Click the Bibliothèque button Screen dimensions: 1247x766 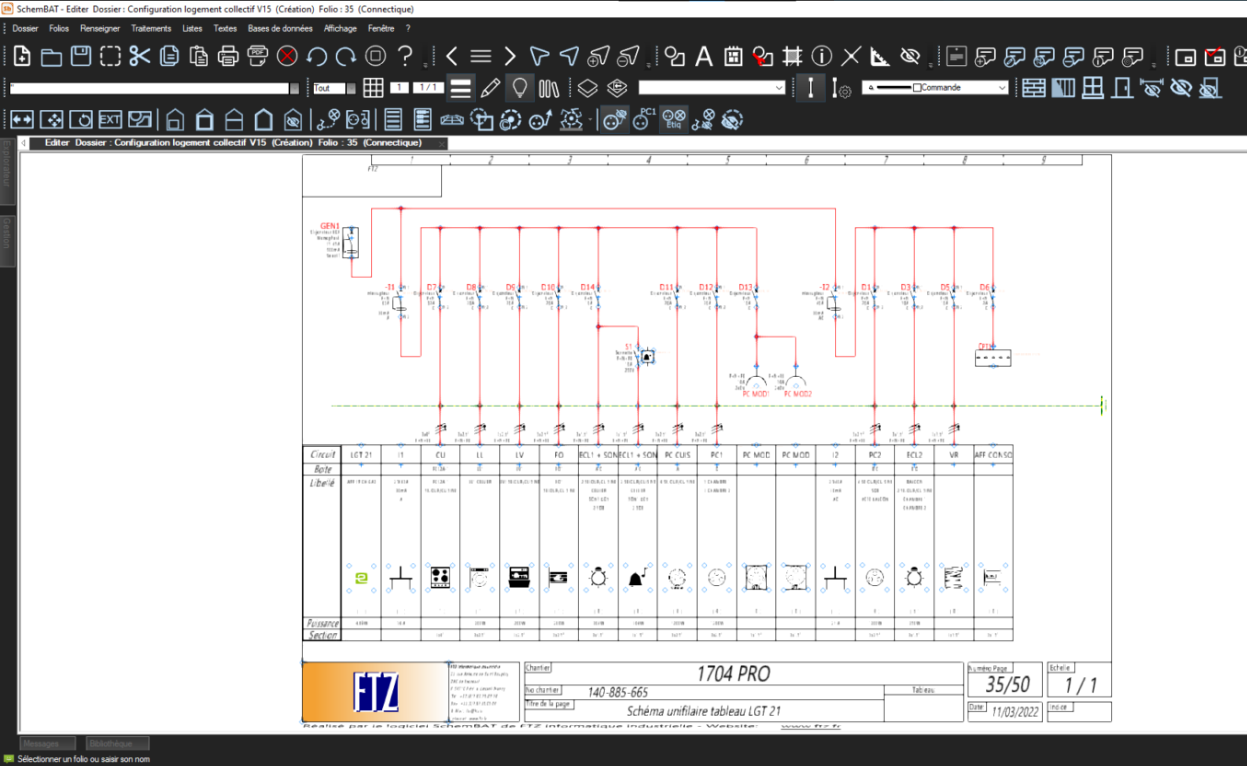117,744
